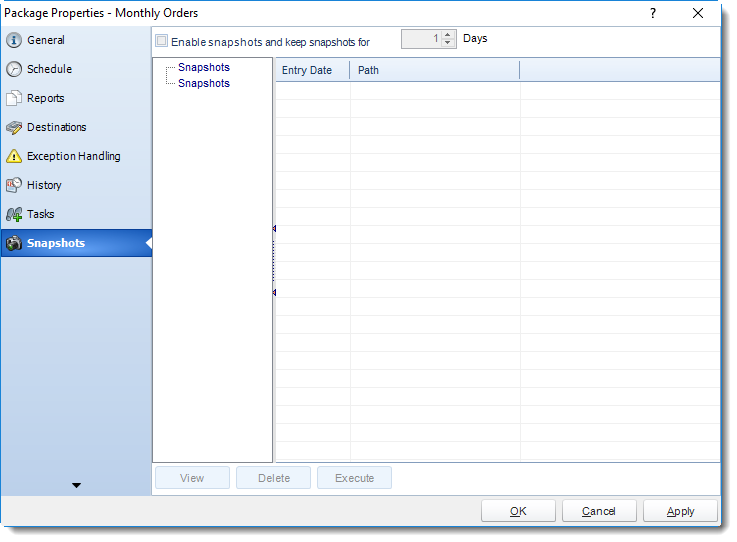The height and width of the screenshot is (542, 737).
Task: Select the second Snapshots tree node
Action: click(204, 83)
